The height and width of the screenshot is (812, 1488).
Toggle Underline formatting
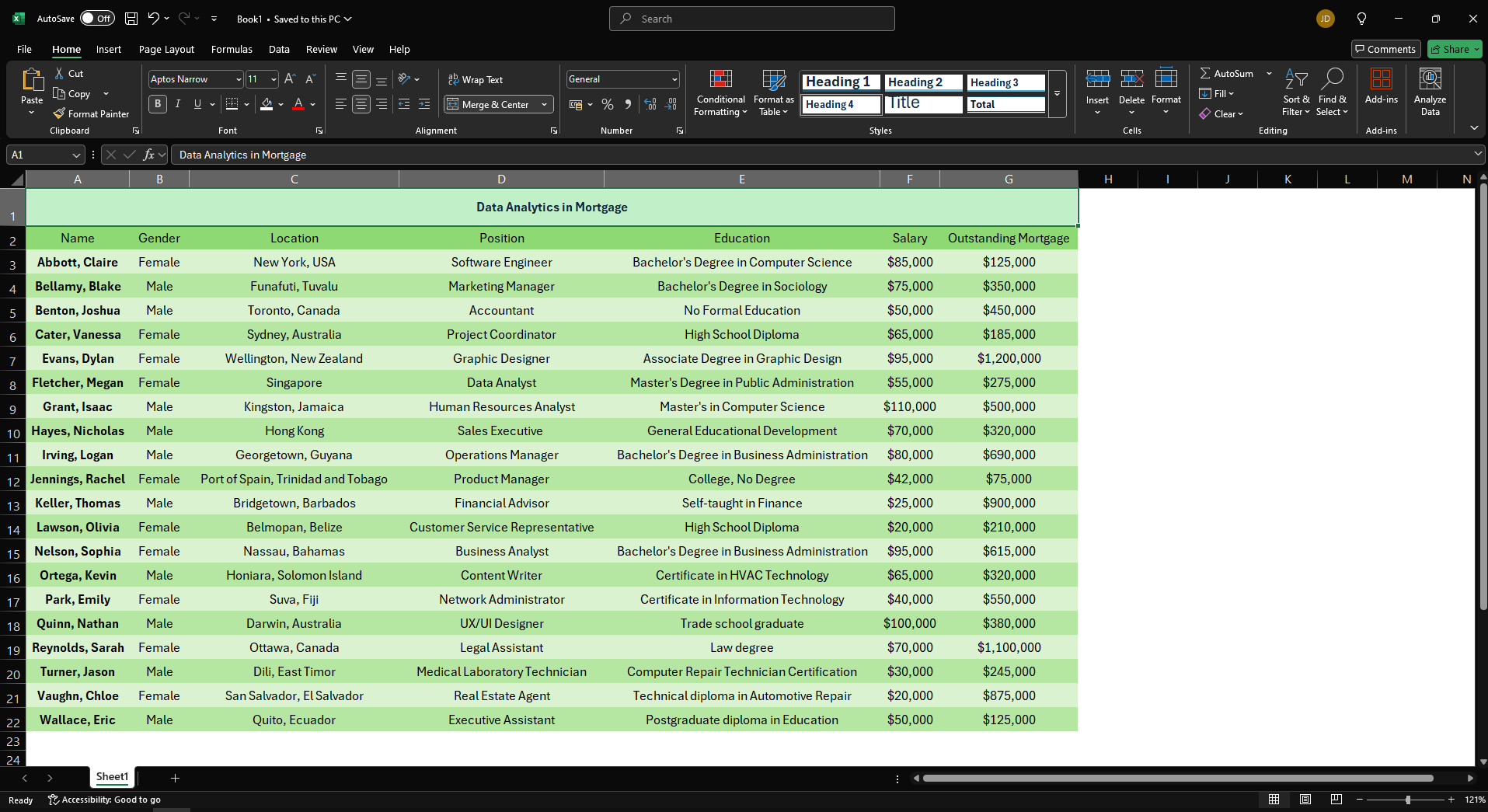click(x=197, y=104)
